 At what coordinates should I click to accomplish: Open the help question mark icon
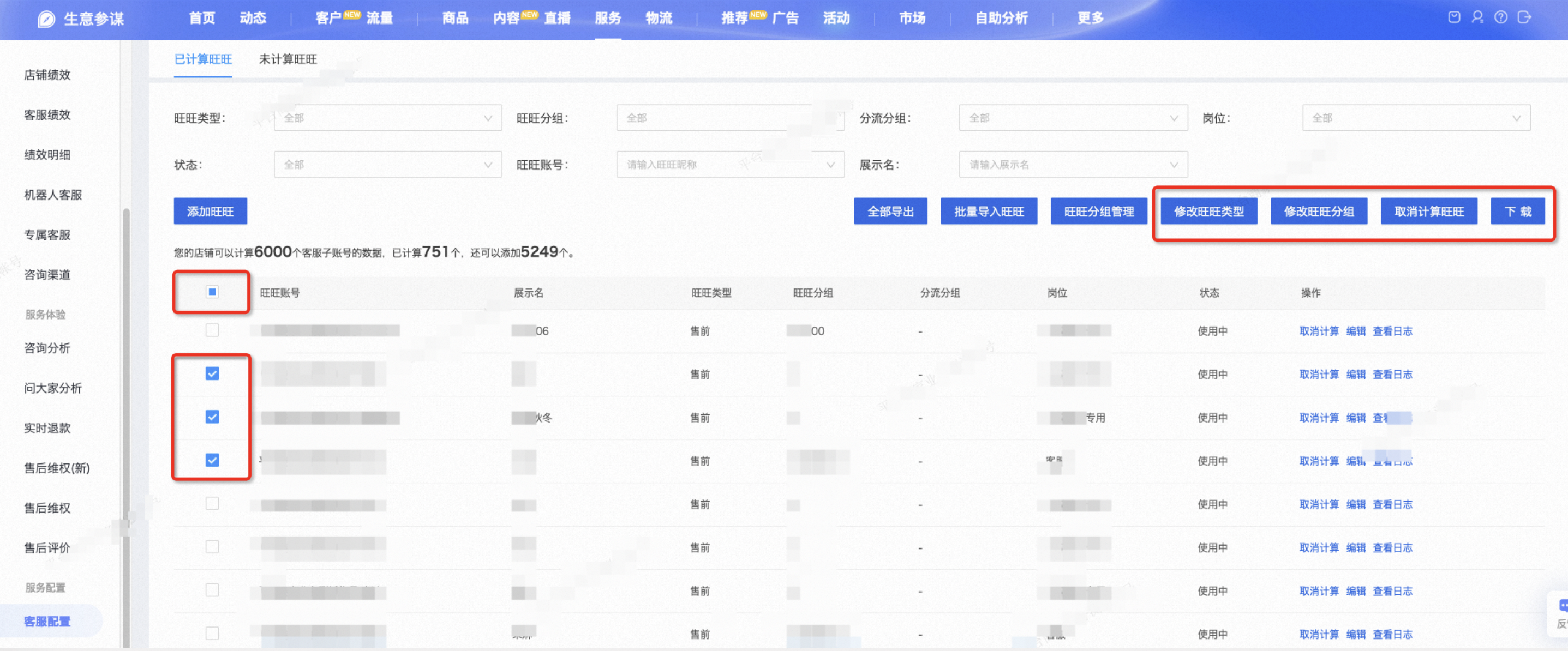point(1500,17)
